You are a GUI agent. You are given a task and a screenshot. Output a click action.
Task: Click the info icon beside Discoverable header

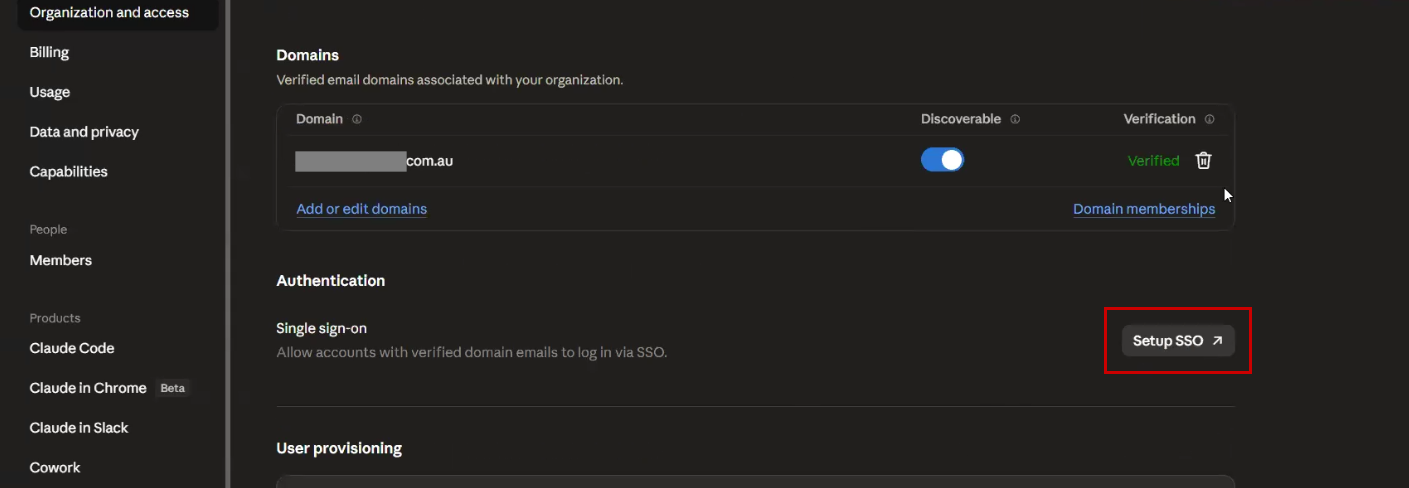1015,119
